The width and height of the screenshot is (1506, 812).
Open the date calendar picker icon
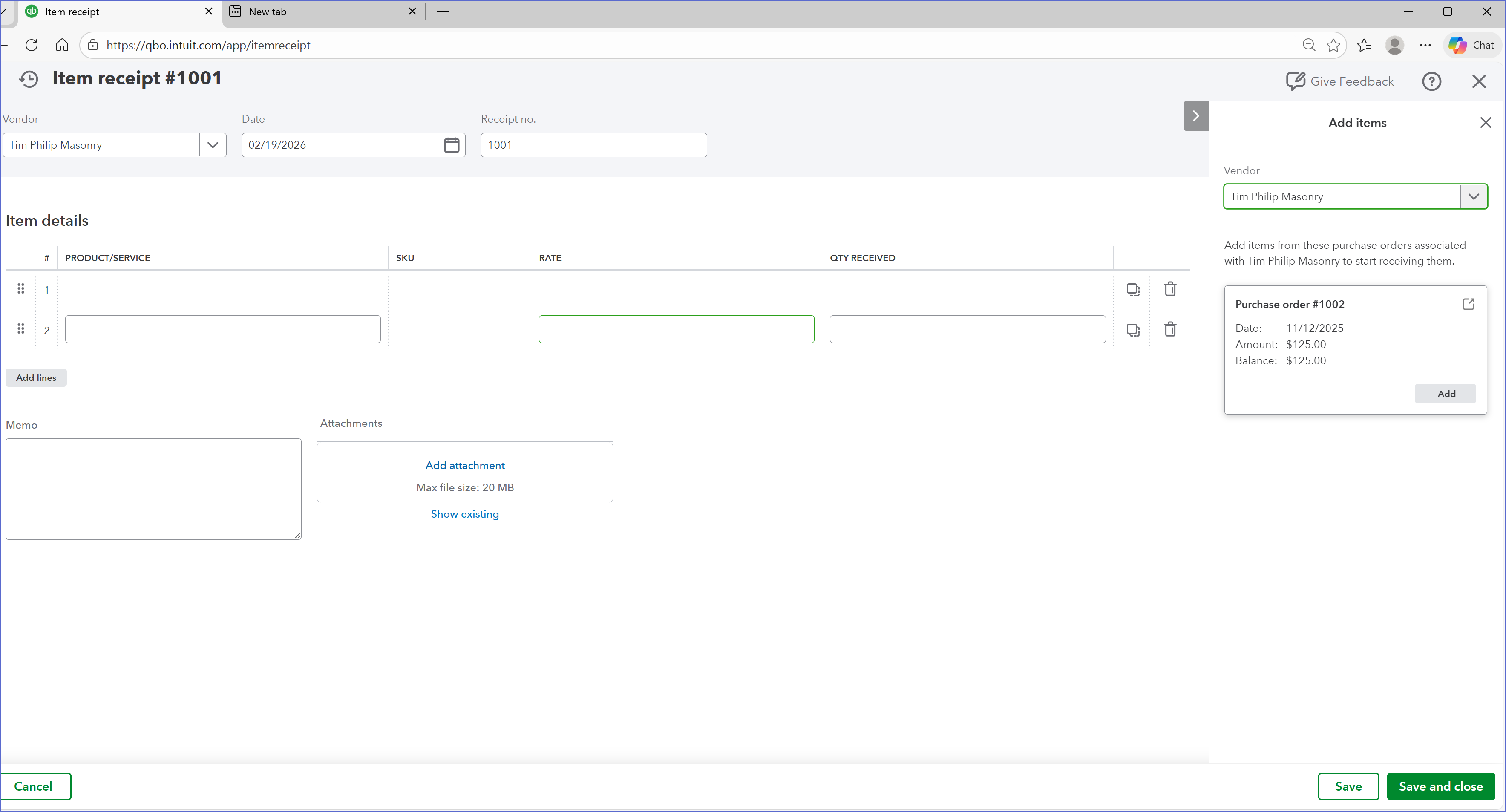tap(451, 145)
